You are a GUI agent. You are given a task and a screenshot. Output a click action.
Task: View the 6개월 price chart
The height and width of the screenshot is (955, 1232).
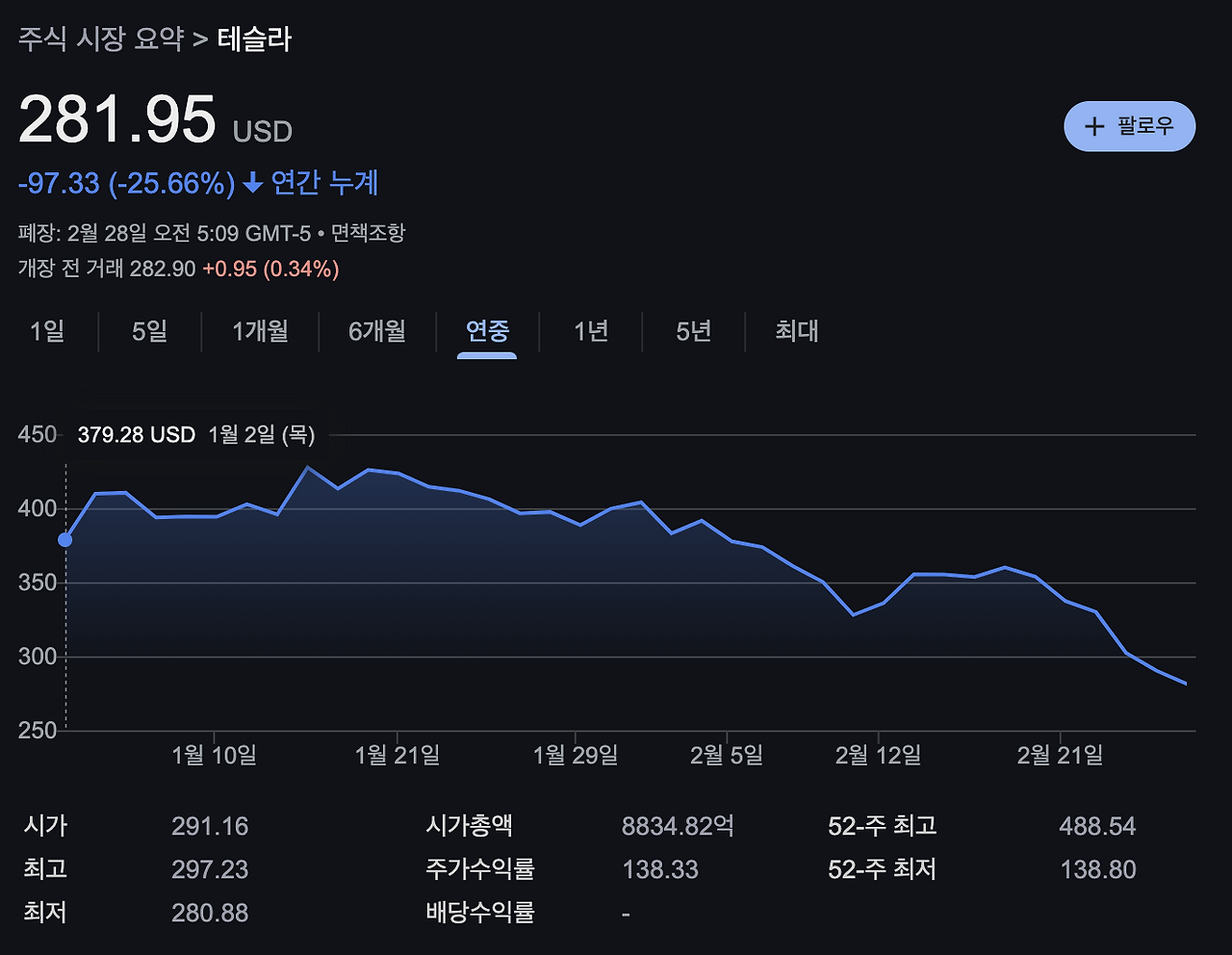(375, 331)
